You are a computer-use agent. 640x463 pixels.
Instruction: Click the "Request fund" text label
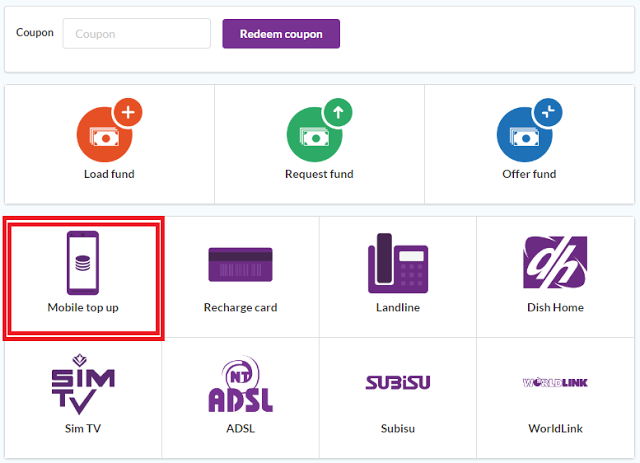(319, 174)
